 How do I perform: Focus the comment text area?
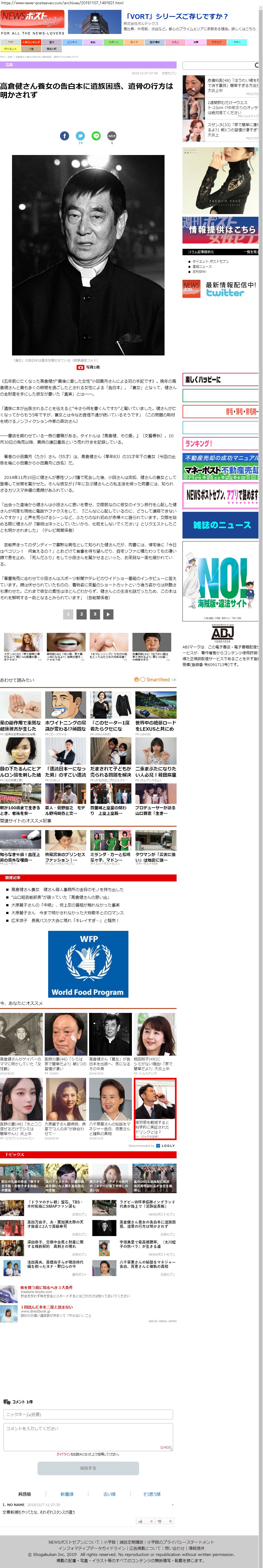point(88,1435)
